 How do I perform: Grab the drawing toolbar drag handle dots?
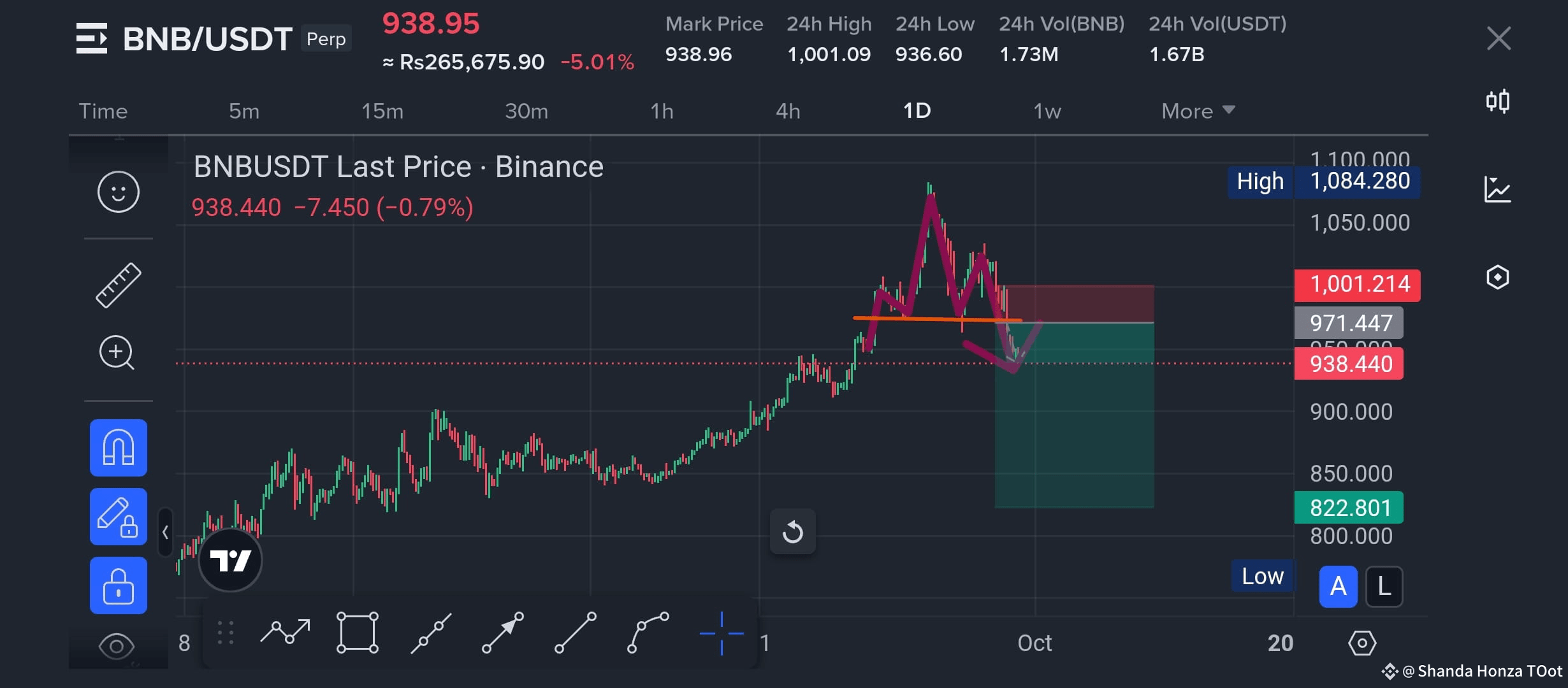point(226,633)
